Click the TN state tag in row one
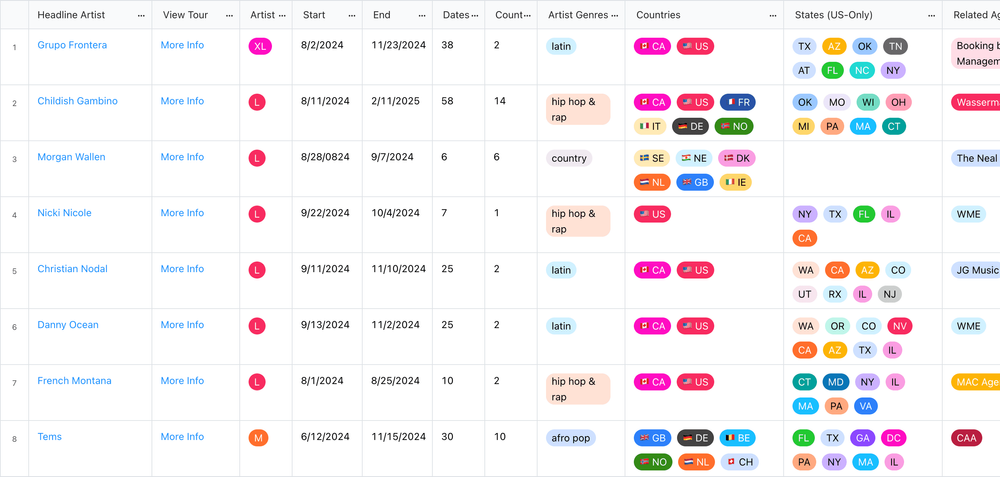This screenshot has width=1000, height=477. tap(895, 46)
